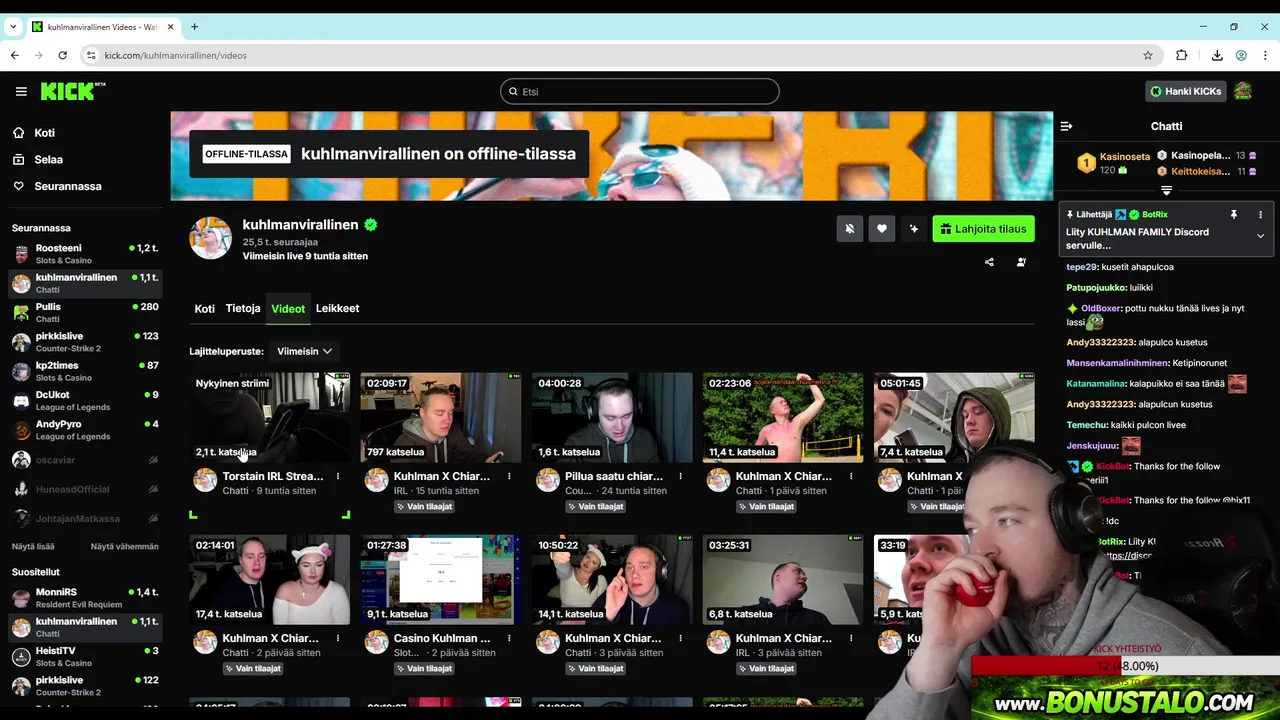This screenshot has height=720, width=1280.
Task: Click Näytä lisää in followed list
Action: [33, 547]
